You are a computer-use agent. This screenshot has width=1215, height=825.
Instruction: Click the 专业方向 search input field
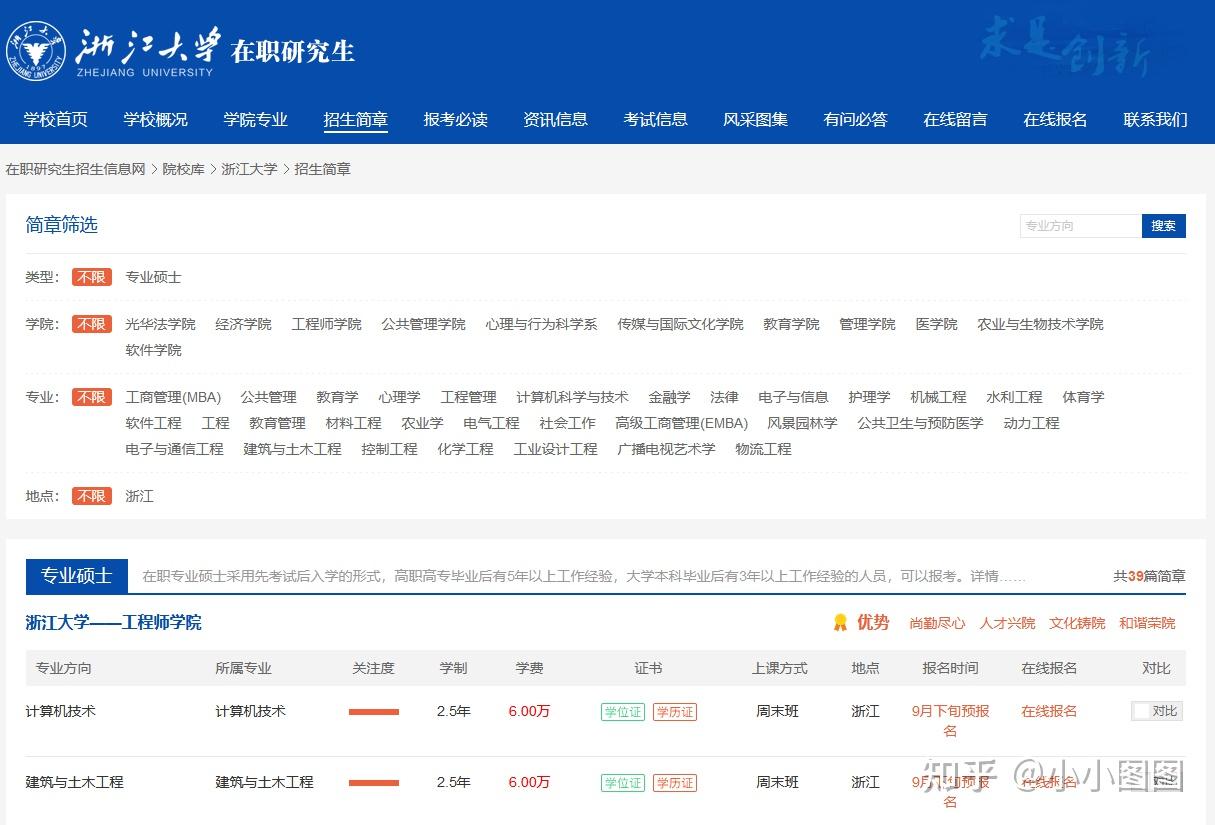pyautogui.click(x=1080, y=226)
